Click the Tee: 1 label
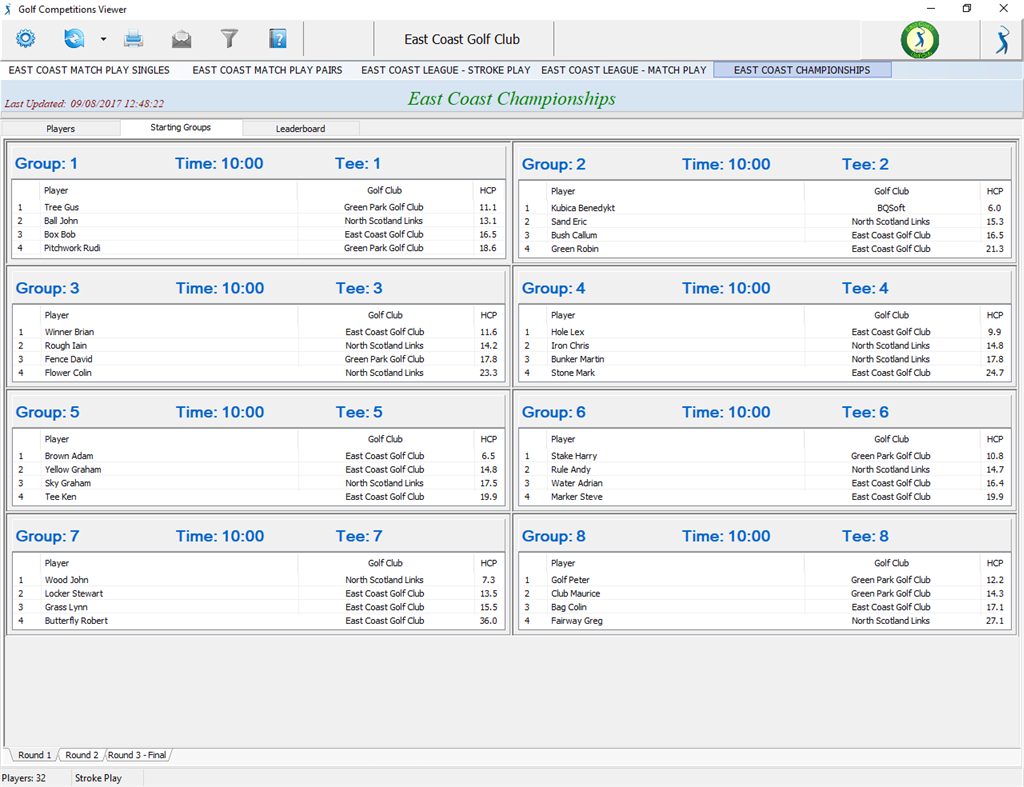This screenshot has height=787, width=1024. pyautogui.click(x=358, y=163)
